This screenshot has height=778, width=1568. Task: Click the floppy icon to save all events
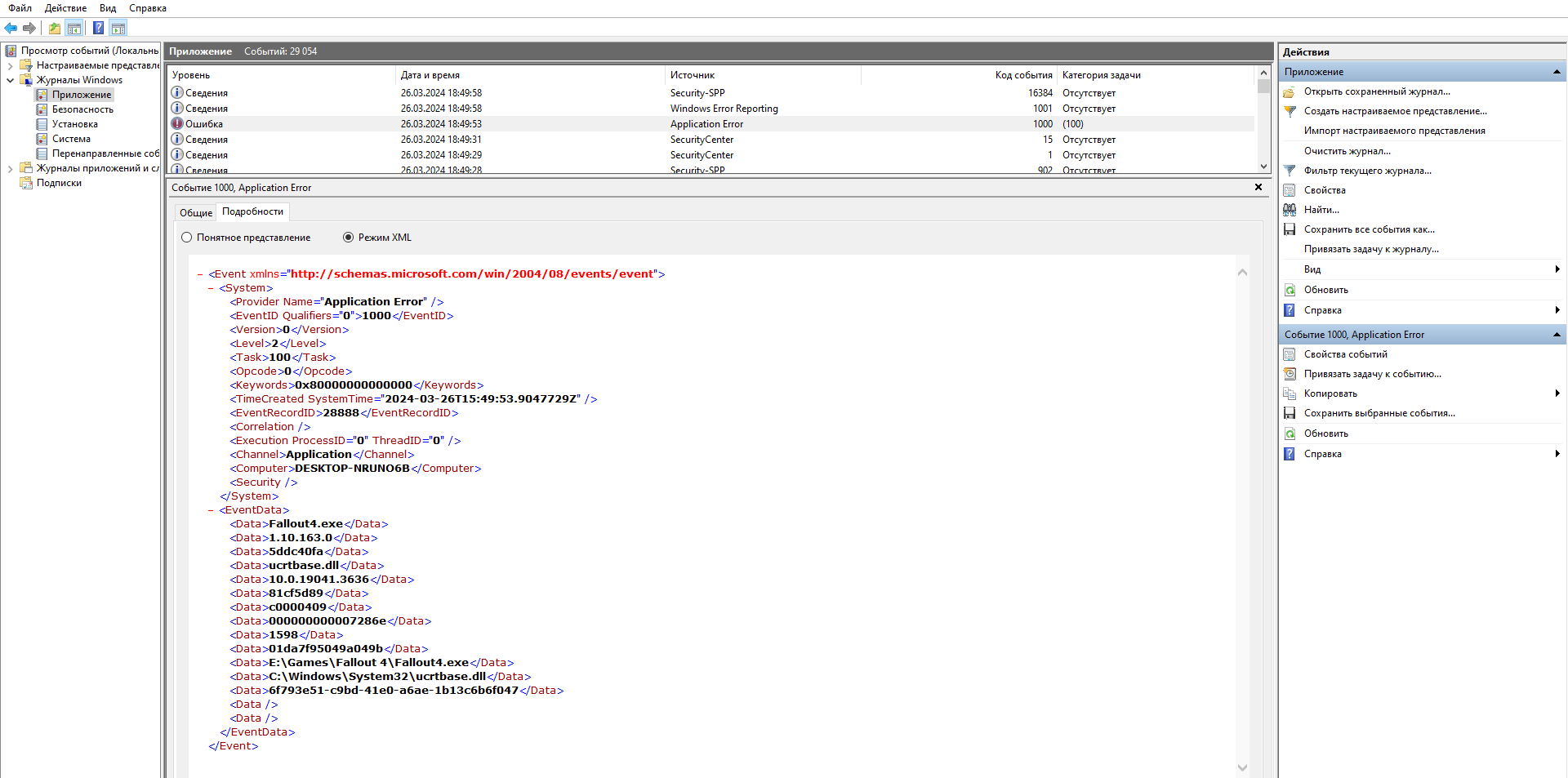point(1290,229)
